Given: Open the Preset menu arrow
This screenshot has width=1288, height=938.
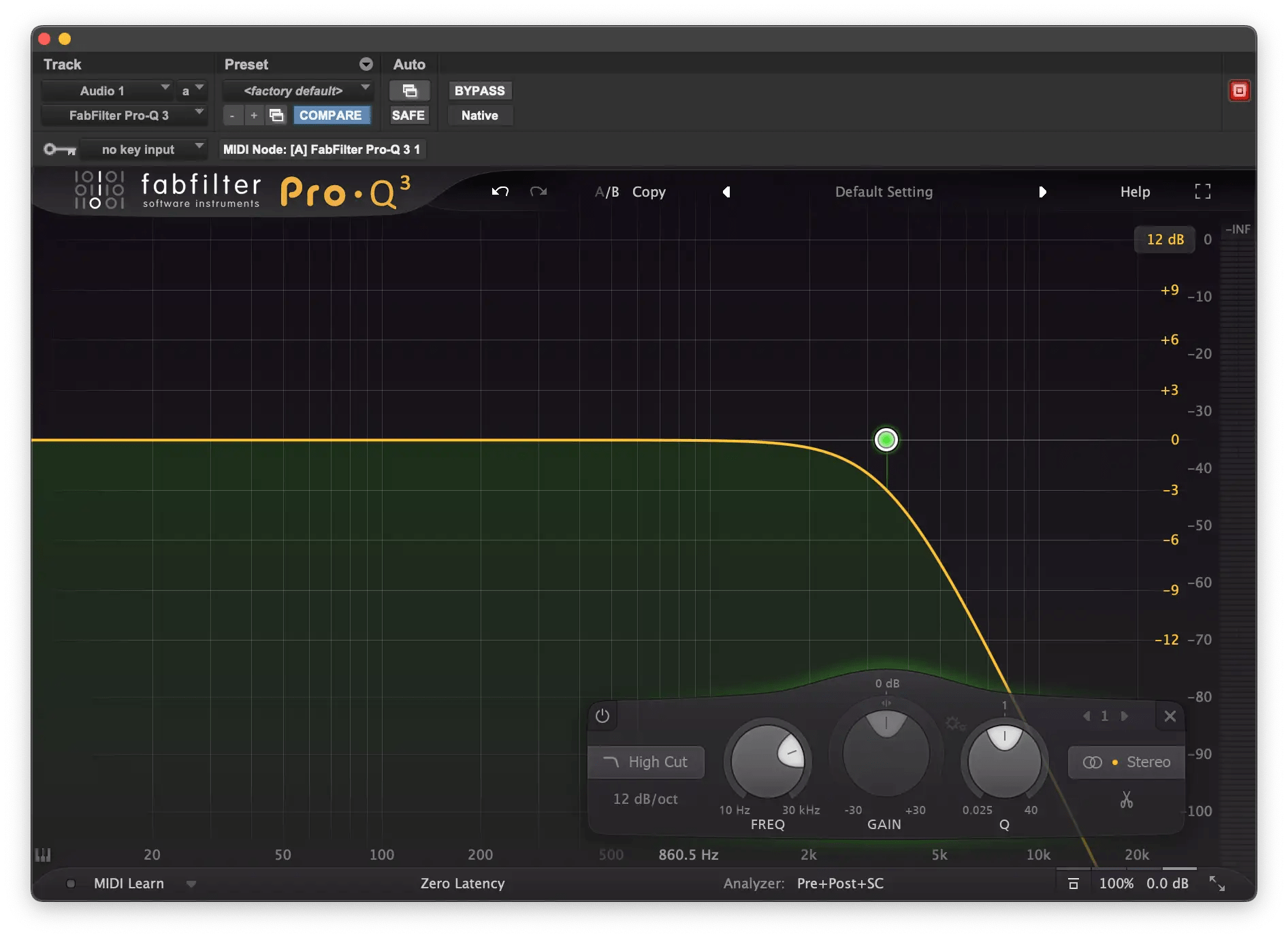Looking at the screenshot, I should click(x=366, y=64).
